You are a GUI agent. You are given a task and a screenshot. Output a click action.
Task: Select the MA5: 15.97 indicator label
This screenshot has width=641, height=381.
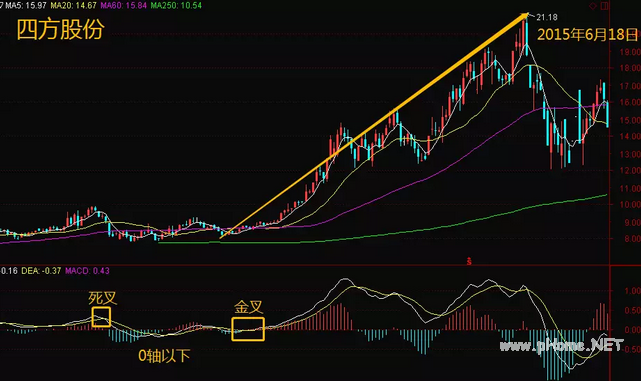pyautogui.click(x=25, y=5)
